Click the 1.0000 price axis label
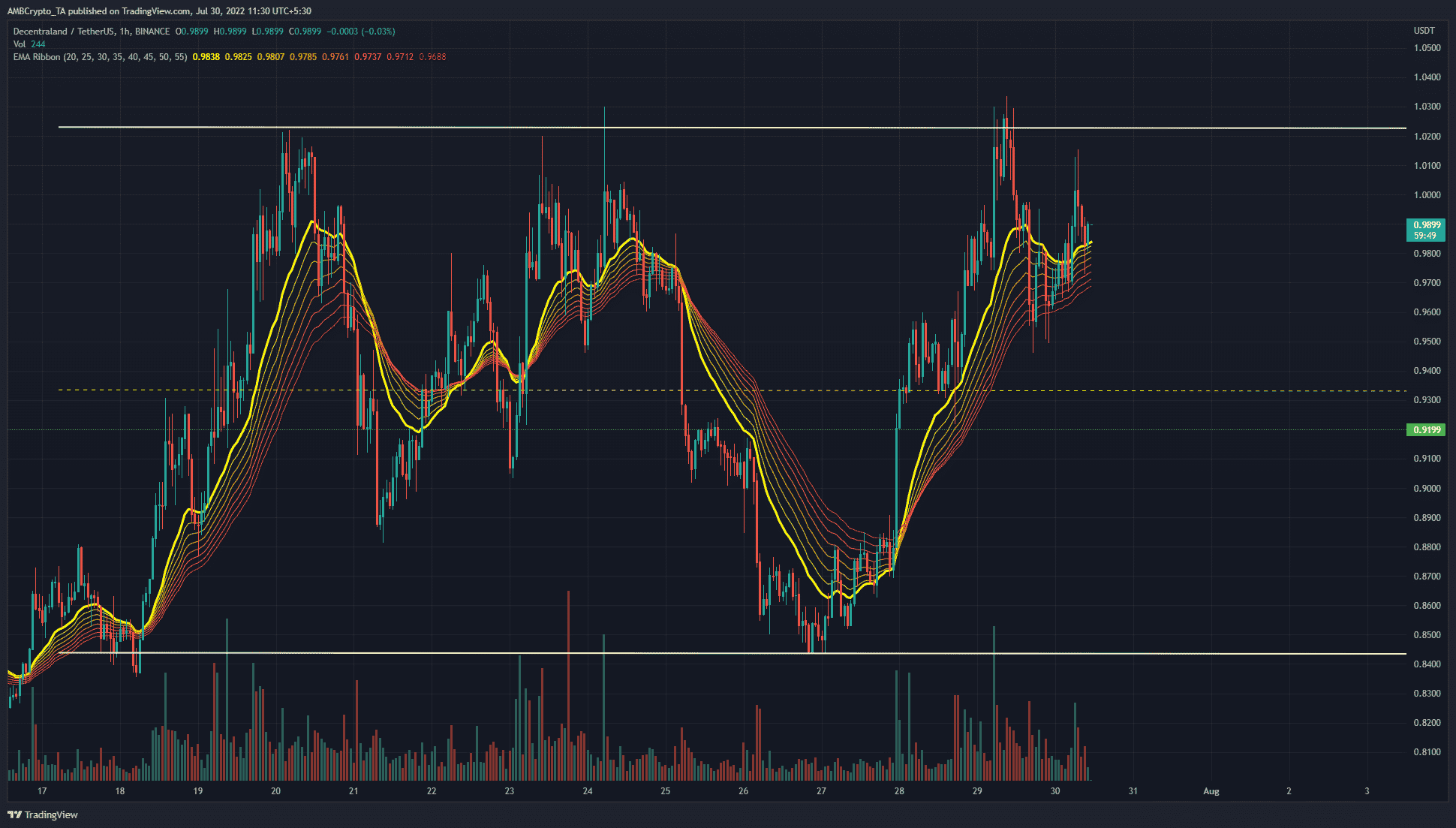This screenshot has height=828, width=1456. (x=1427, y=195)
